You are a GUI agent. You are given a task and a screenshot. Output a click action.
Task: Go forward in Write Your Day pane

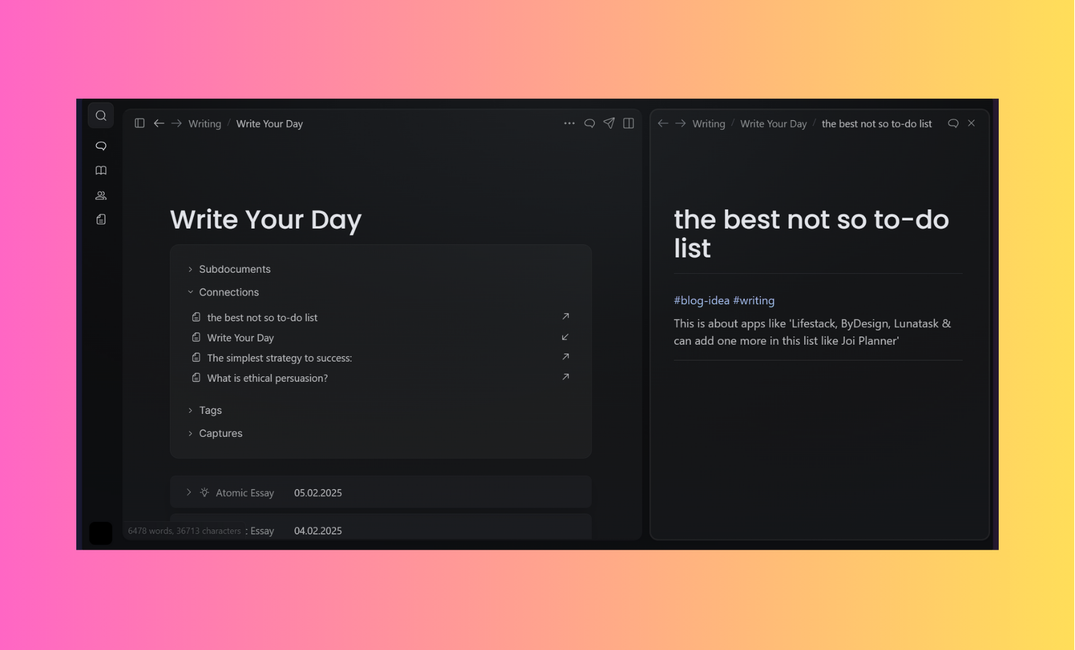(177, 123)
